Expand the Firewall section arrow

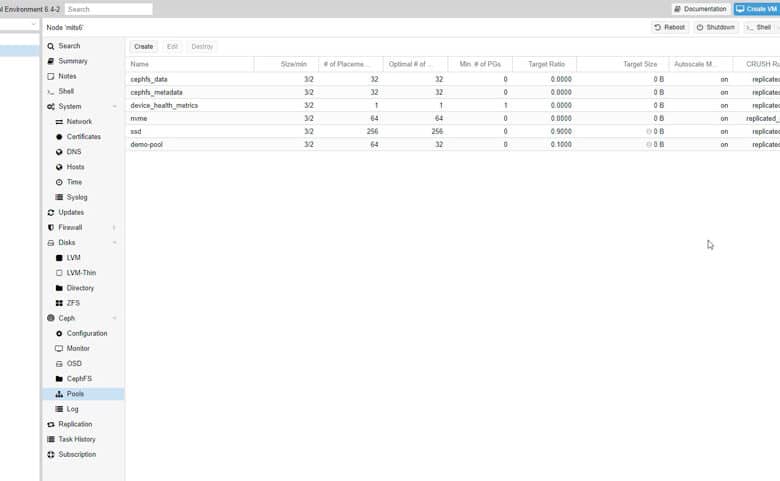pyautogui.click(x=114, y=227)
